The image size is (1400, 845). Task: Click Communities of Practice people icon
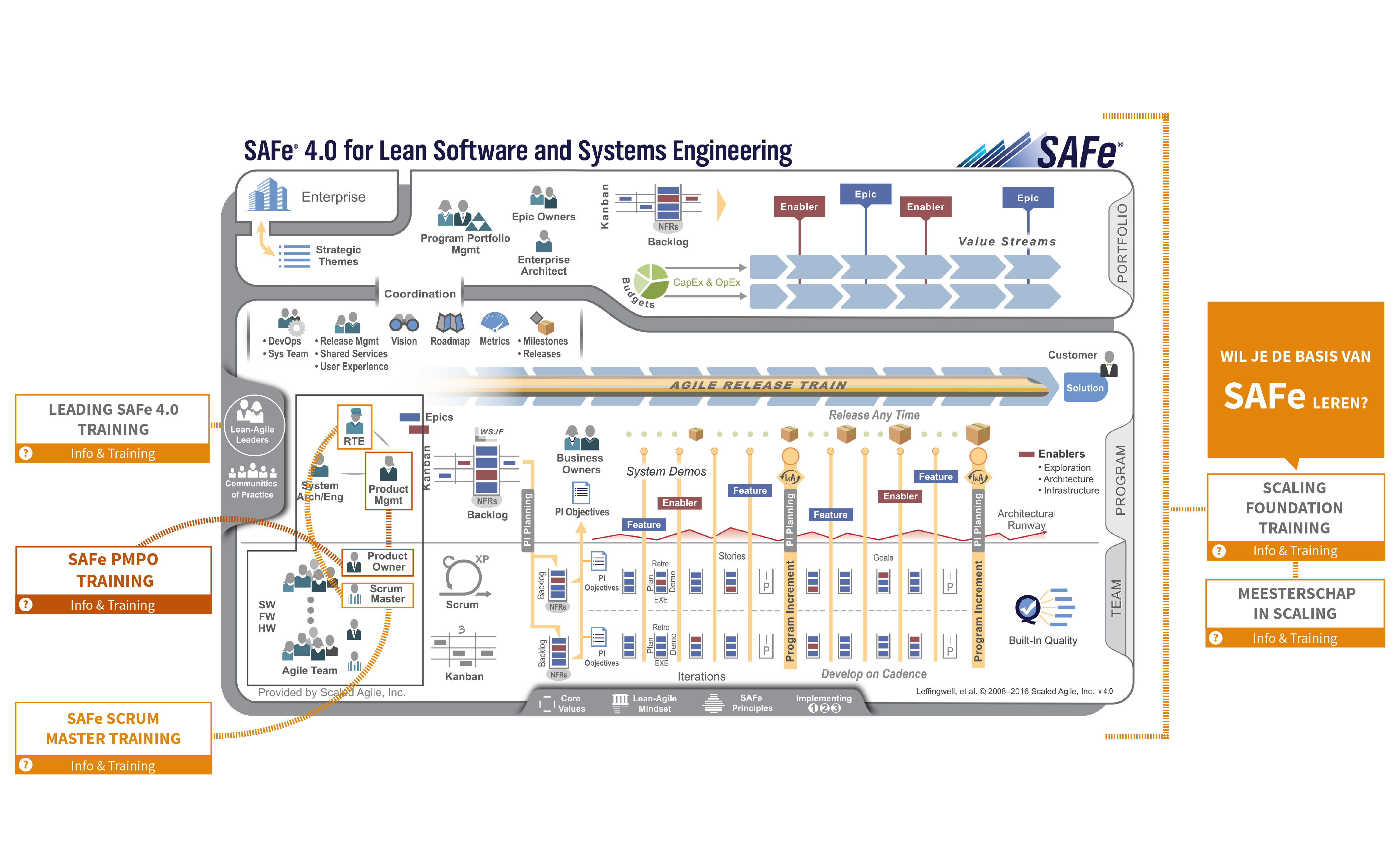click(252, 471)
